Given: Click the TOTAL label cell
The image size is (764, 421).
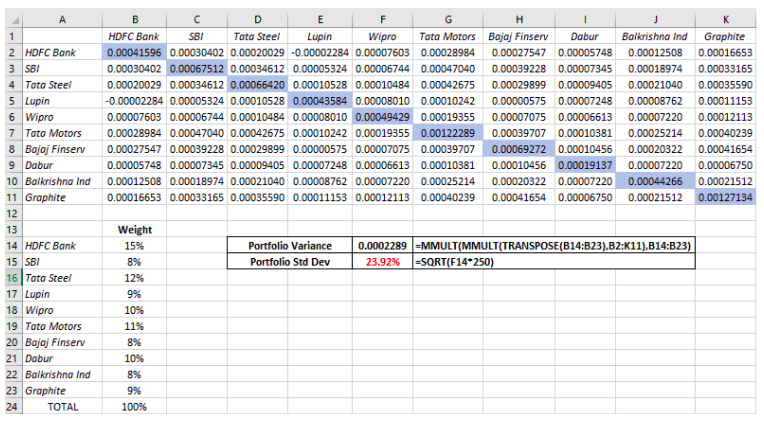Looking at the screenshot, I should (x=62, y=406).
